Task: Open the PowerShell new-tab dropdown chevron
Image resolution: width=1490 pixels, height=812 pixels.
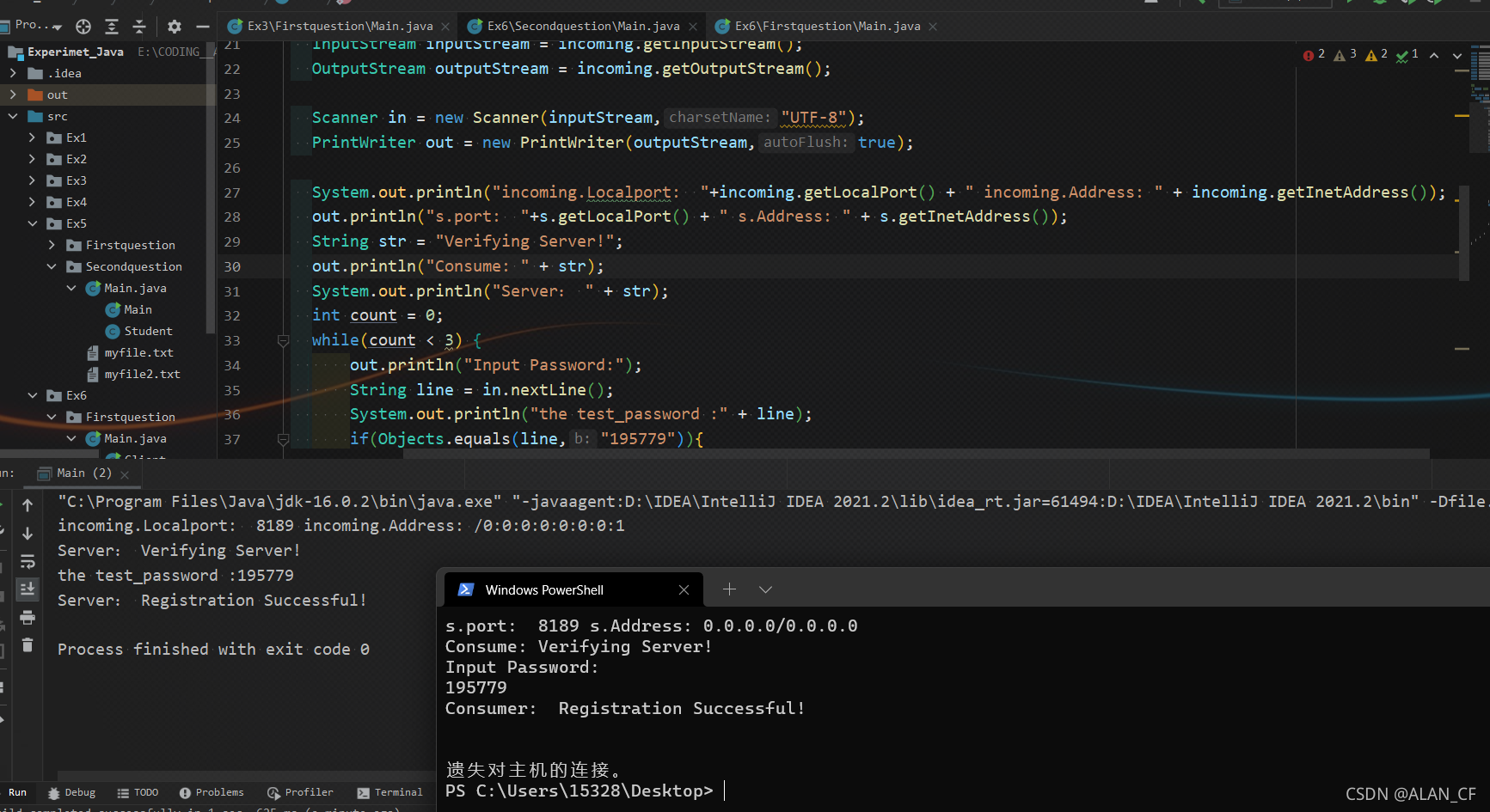Action: click(x=765, y=589)
